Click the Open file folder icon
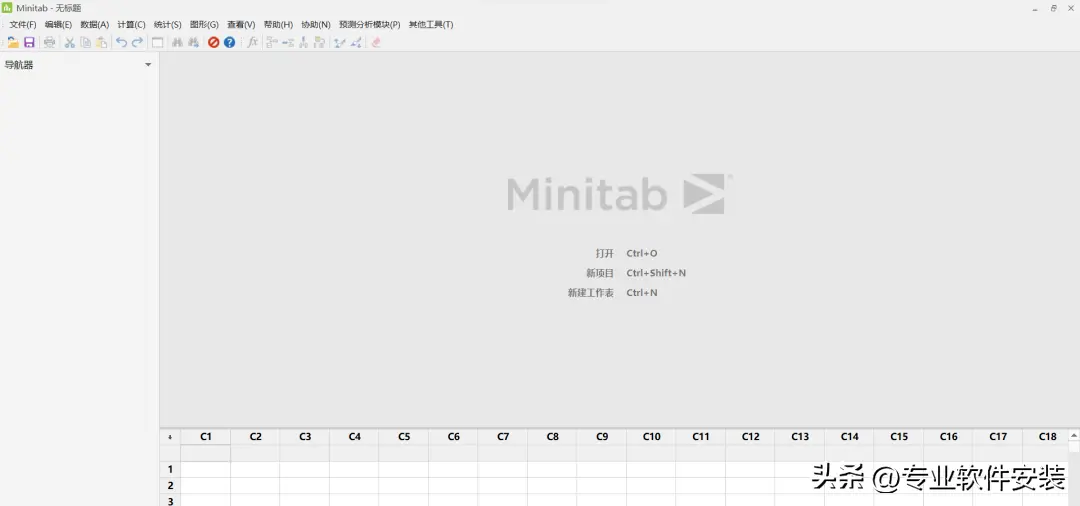This screenshot has width=1080, height=506. 13,42
